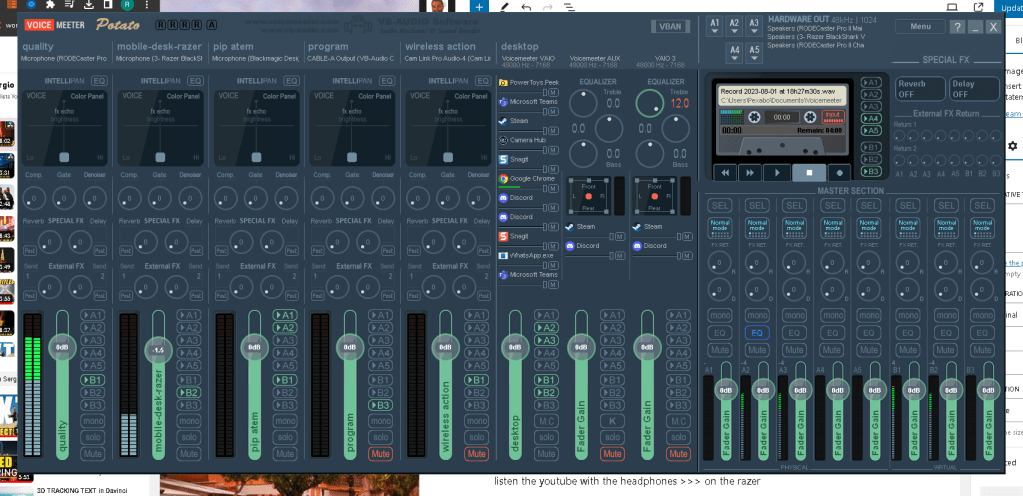The image size is (1023, 496).
Task: Click the red input source icon on cassette
Action: coord(832,117)
